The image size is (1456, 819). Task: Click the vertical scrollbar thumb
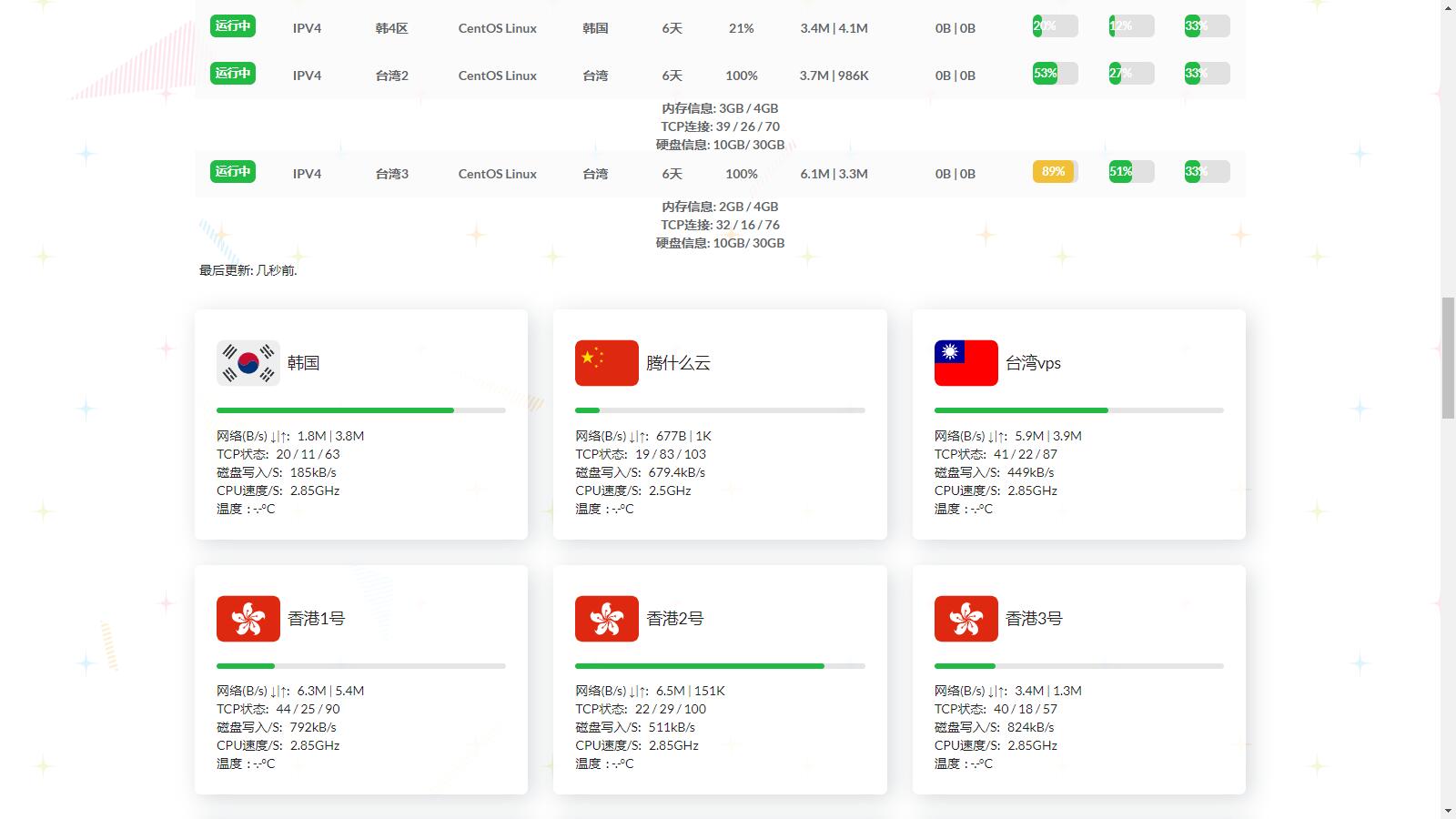click(1448, 357)
